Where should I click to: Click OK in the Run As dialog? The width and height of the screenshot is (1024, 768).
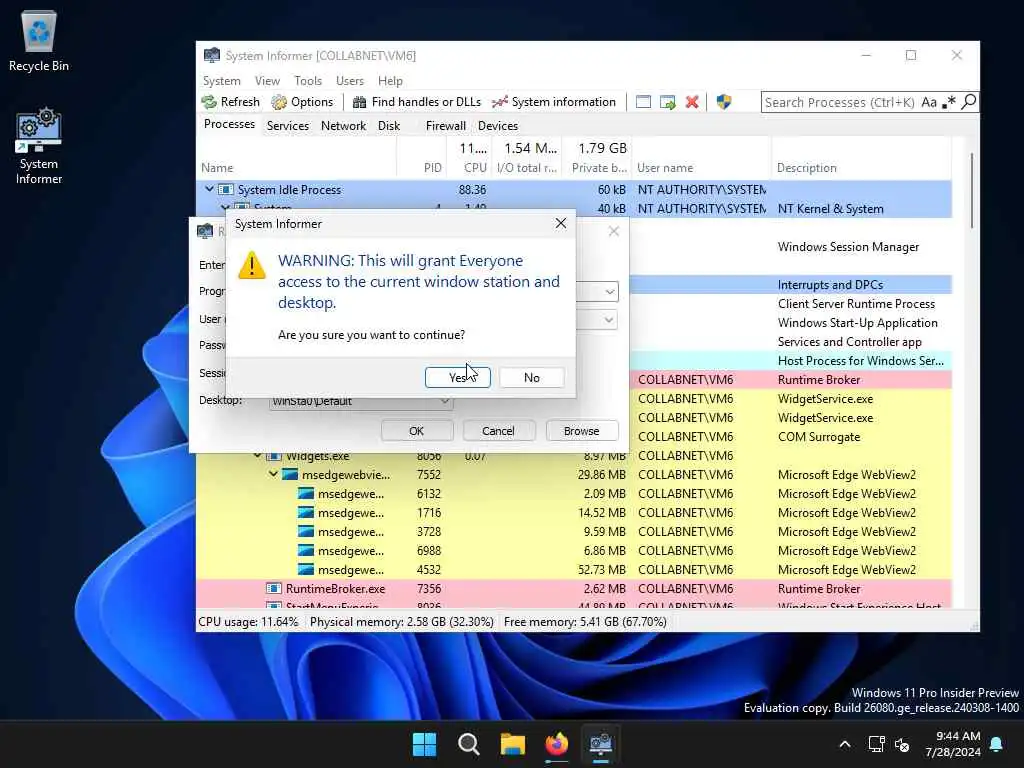pos(417,431)
